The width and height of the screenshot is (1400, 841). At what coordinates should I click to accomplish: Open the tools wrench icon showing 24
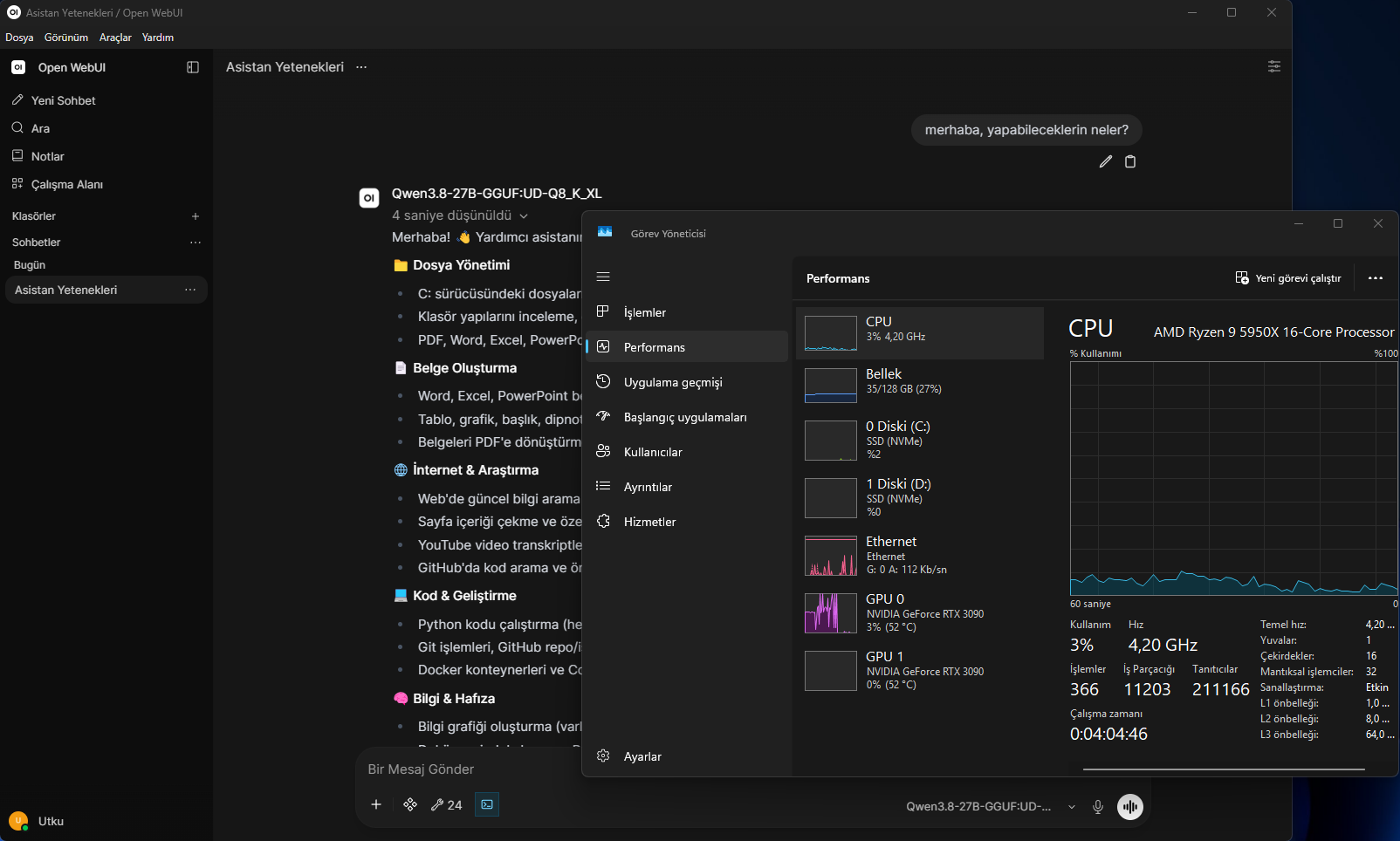point(447,804)
